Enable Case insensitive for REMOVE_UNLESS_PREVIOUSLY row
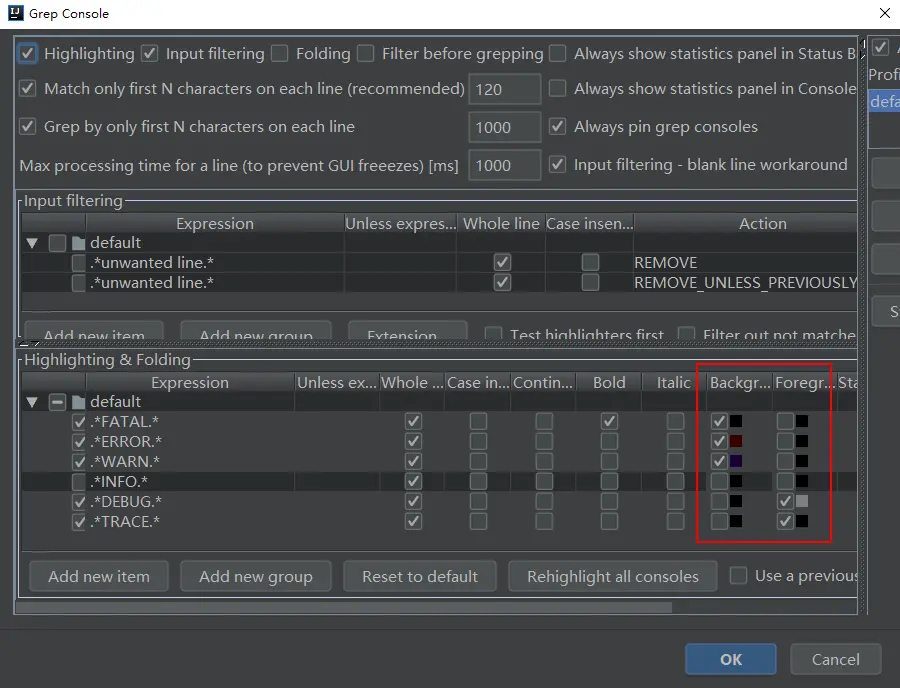The image size is (900, 688). (590, 282)
